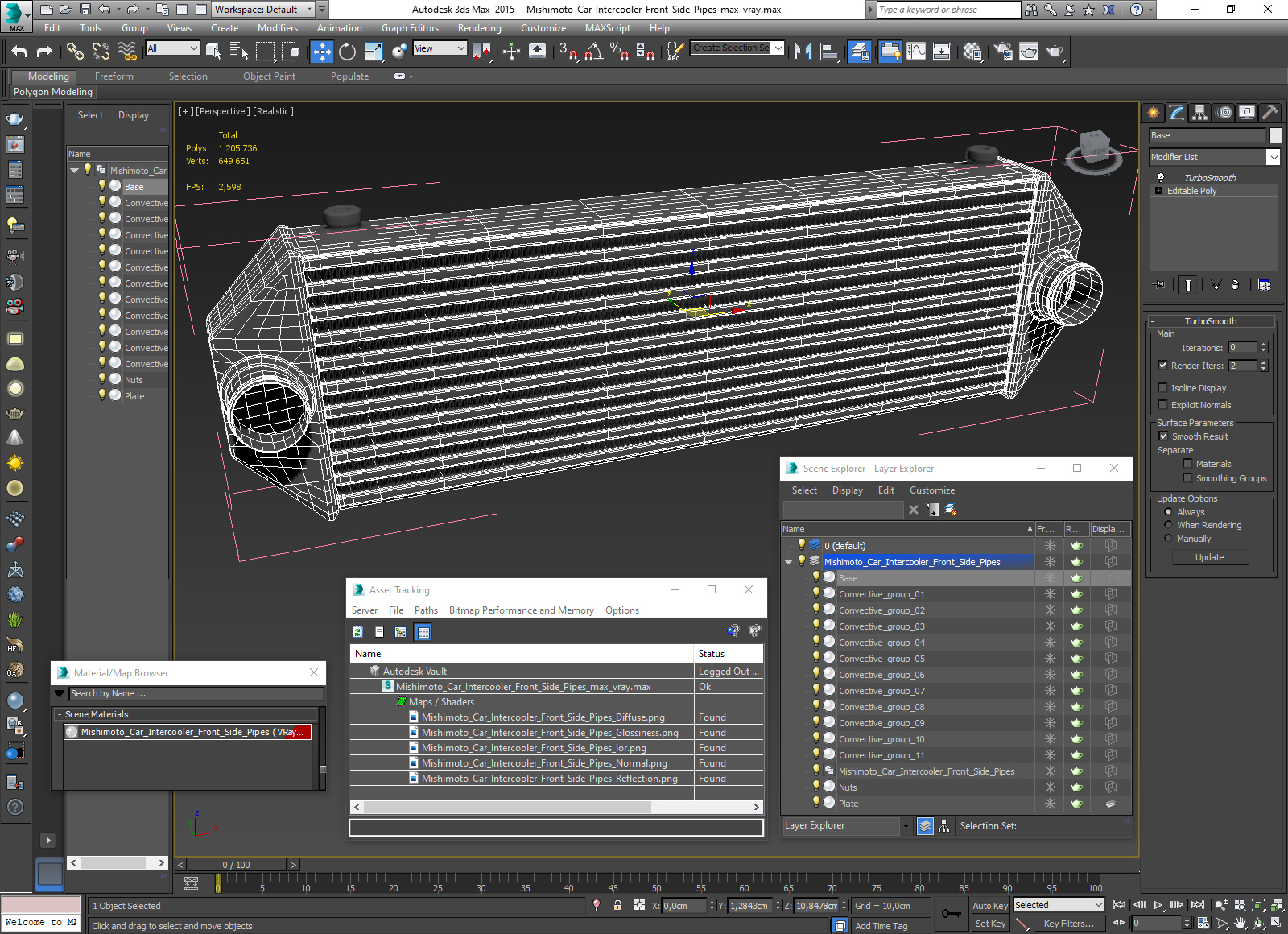Image resolution: width=1288 pixels, height=934 pixels.
Task: Click Select by Name toolbar icon
Action: coord(239,52)
